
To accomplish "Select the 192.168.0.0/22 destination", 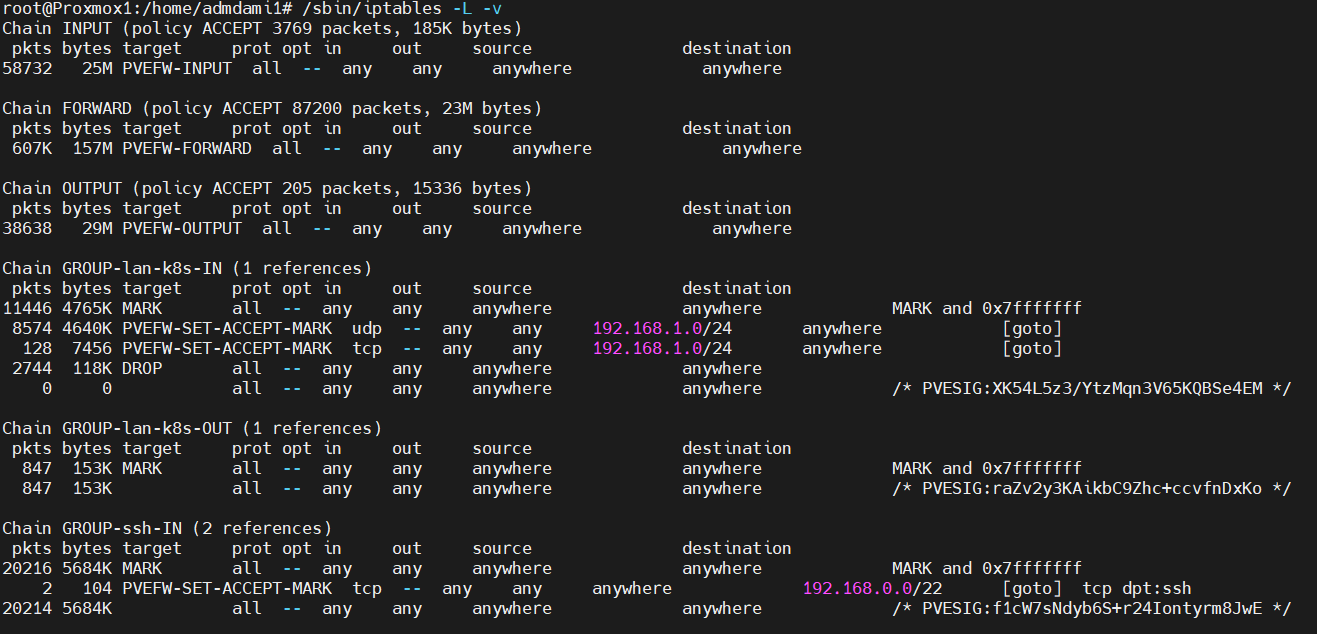I will tap(872, 588).
